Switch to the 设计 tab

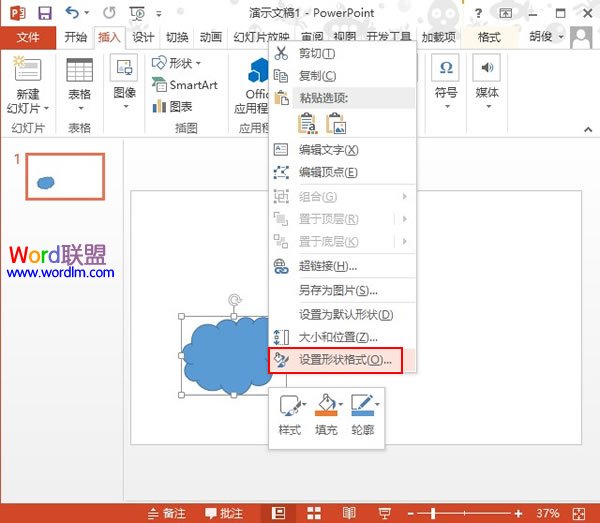(143, 37)
